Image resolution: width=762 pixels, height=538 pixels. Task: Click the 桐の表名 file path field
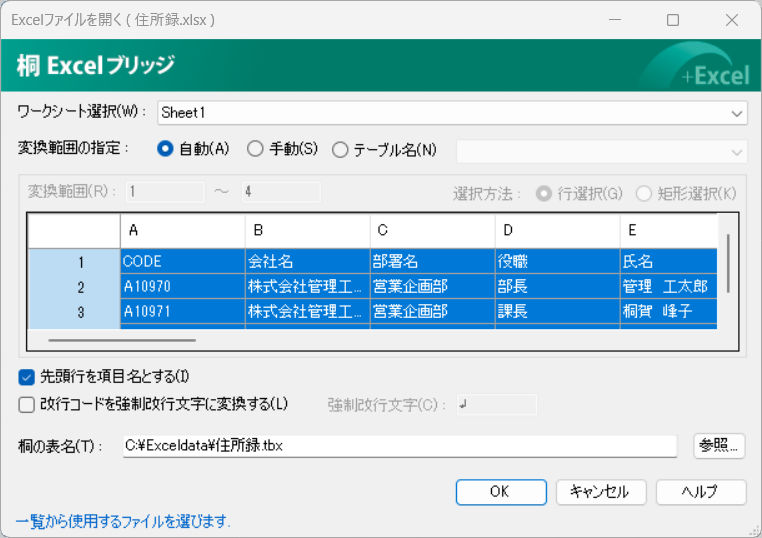coord(399,446)
